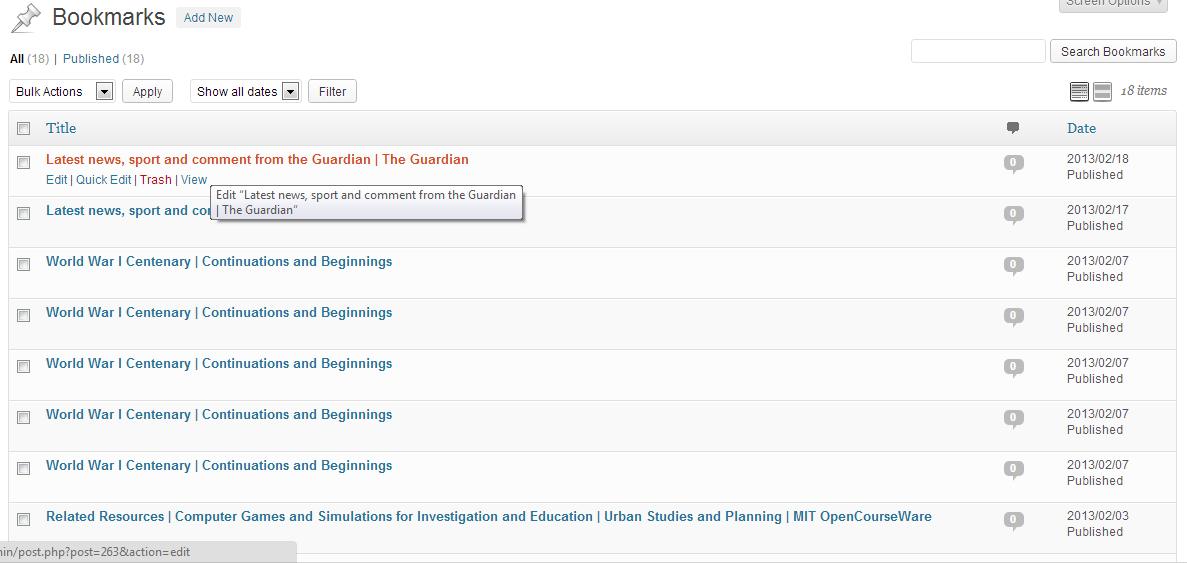Click the search bookmarks text field
This screenshot has width=1187, height=563.
tap(978, 51)
